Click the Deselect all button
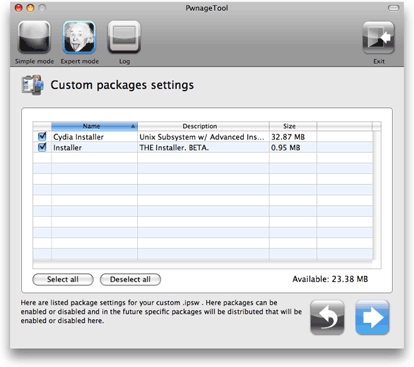414x367 pixels. [130, 279]
